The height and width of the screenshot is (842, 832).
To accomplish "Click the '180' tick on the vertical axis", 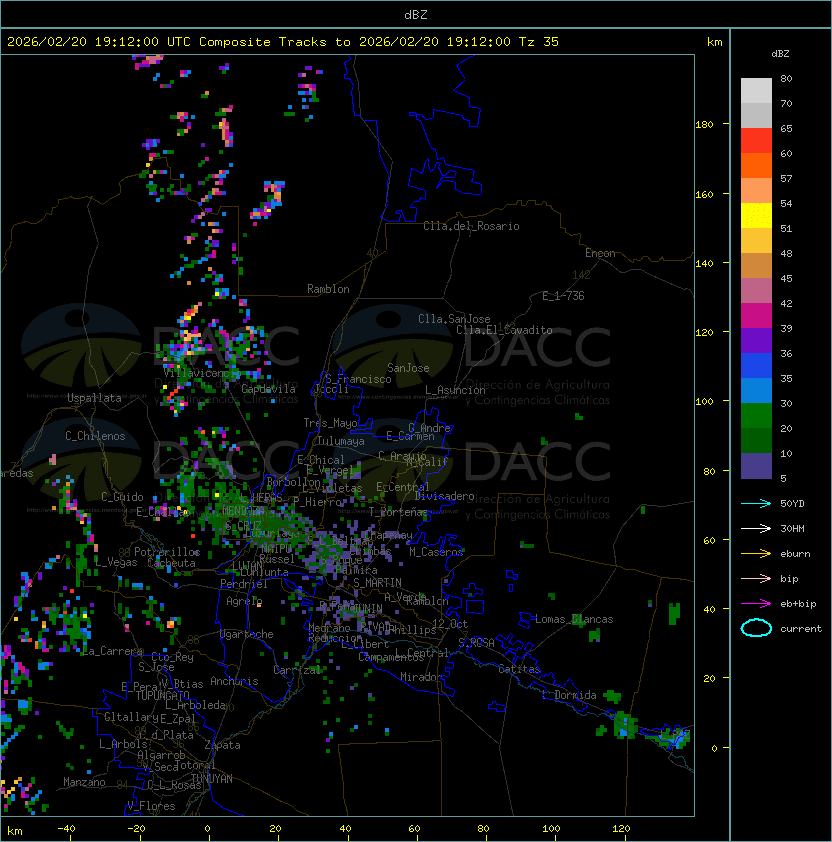I will (704, 125).
